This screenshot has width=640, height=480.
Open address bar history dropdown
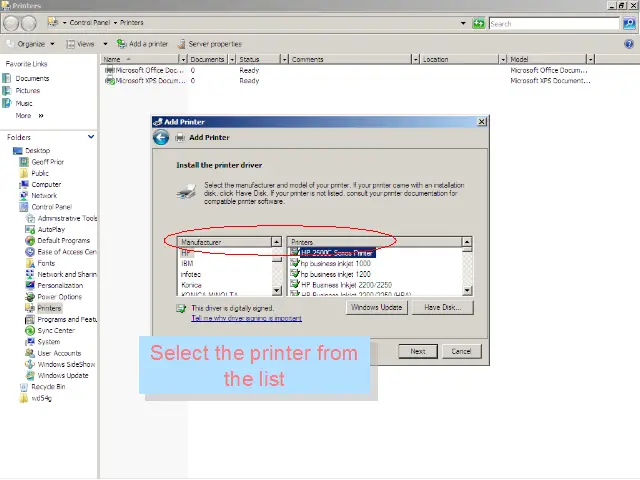[x=463, y=23]
